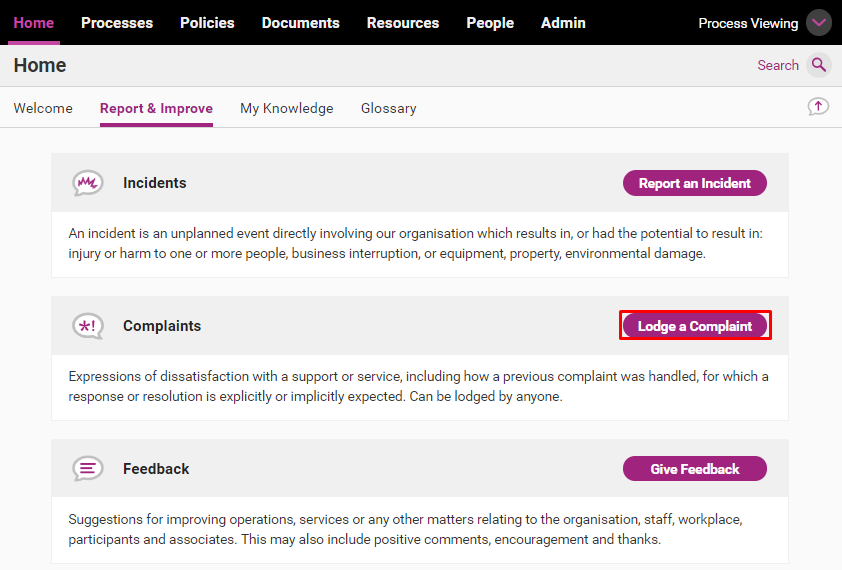
Task: Select the Home menu item
Action: 34,22
